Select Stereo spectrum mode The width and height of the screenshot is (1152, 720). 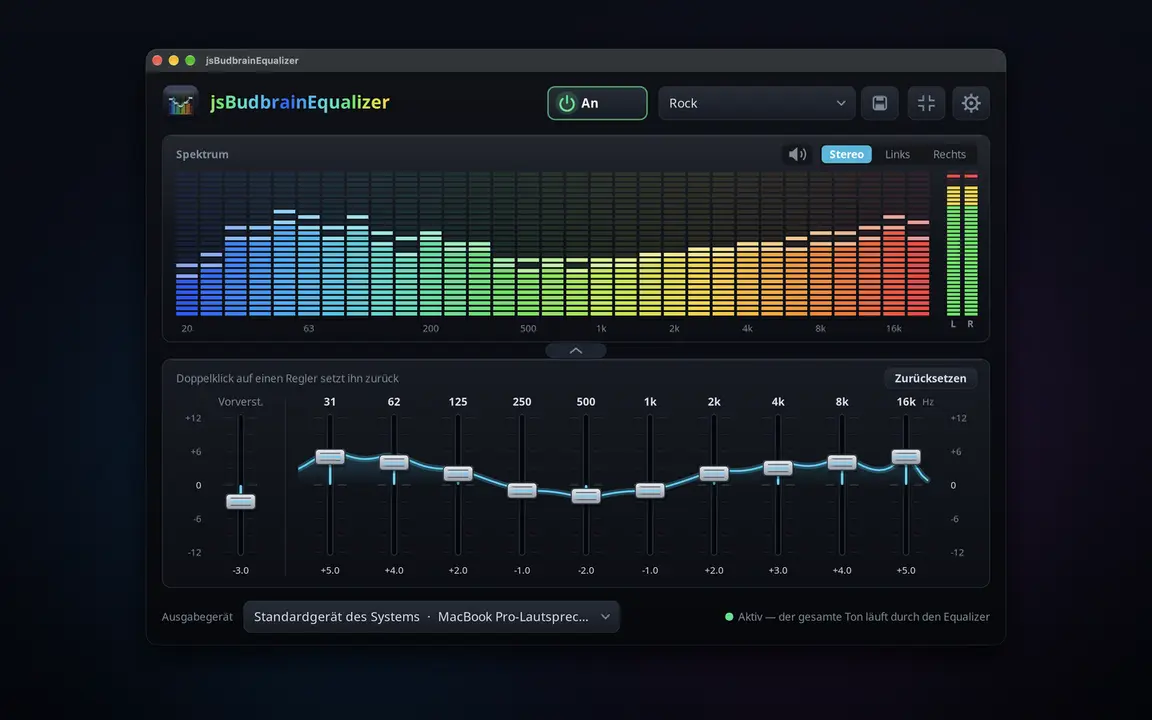pyautogui.click(x=846, y=154)
